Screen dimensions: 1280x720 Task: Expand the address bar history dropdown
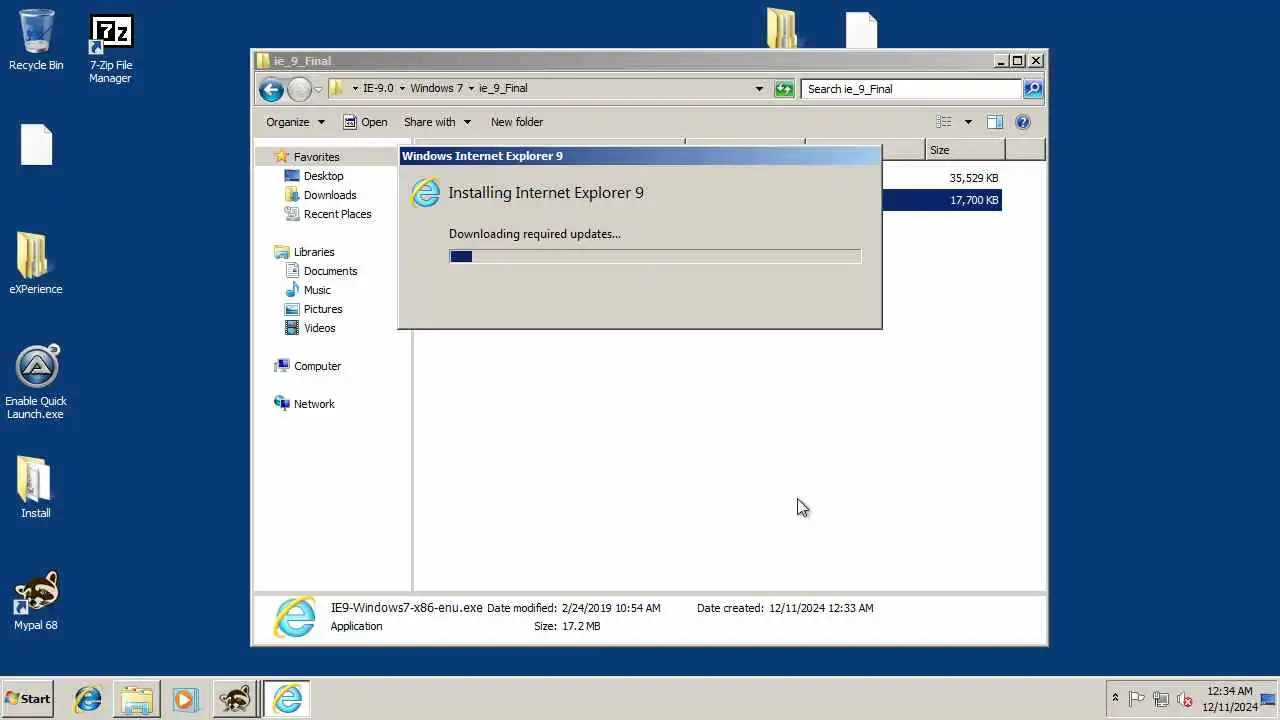coord(759,89)
